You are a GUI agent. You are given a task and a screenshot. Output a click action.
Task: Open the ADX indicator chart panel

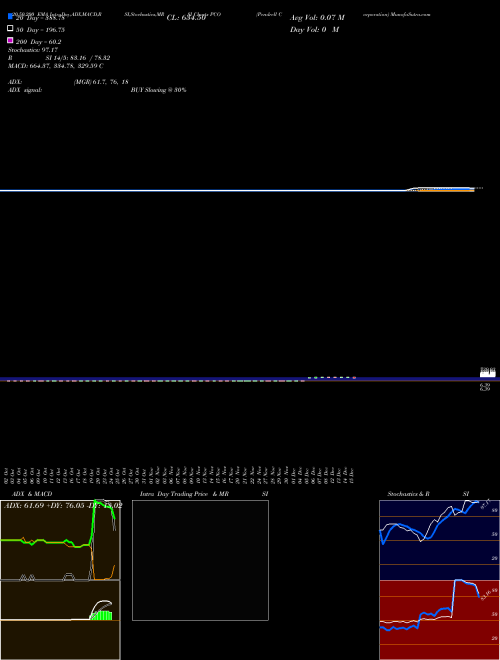(60, 540)
